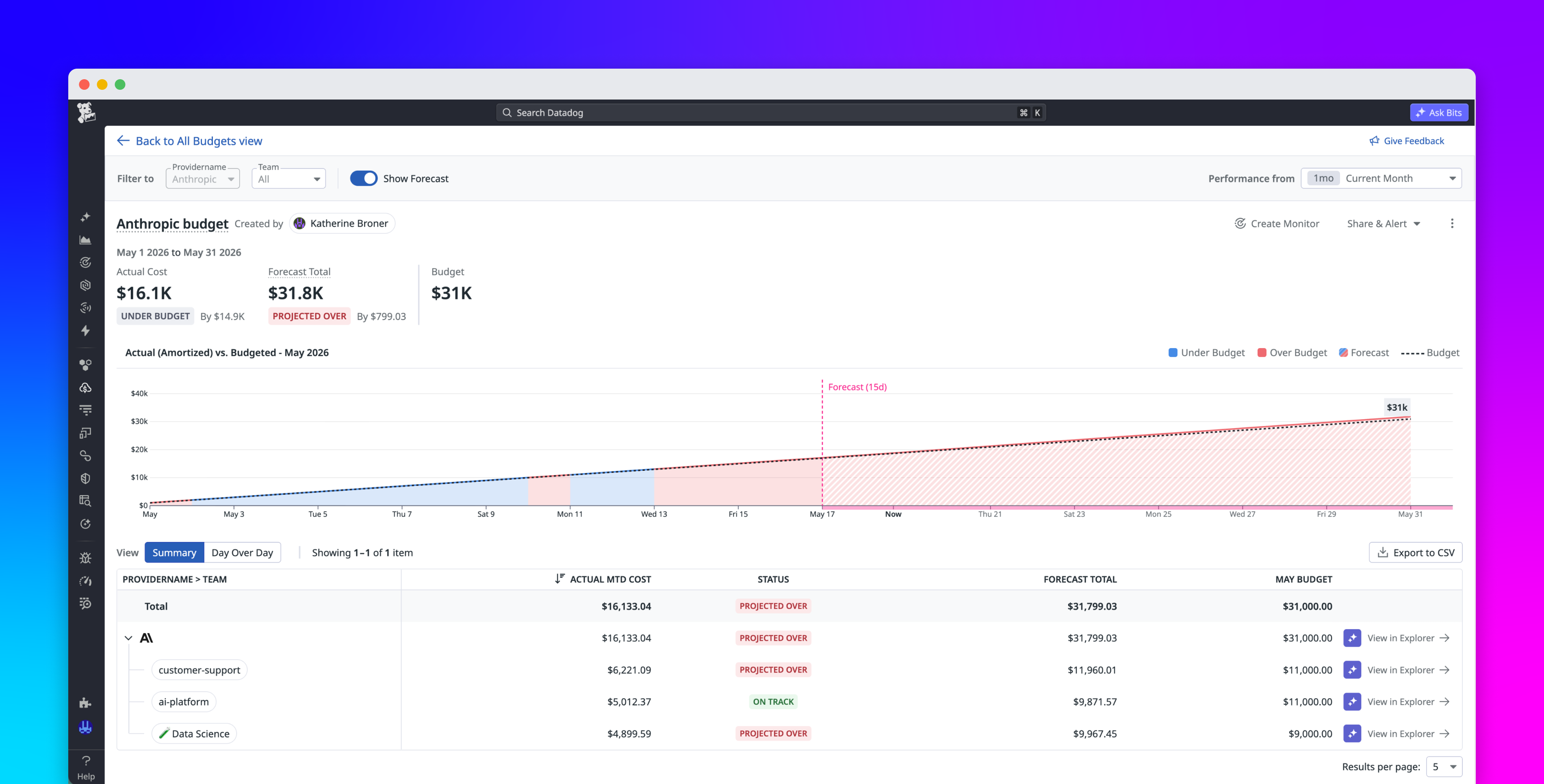Click the Forecast Total label above $31.8K
The height and width of the screenshot is (784, 1544).
point(299,271)
